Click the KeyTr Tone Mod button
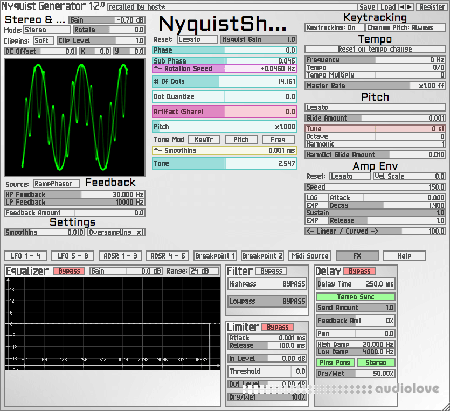The width and height of the screenshot is (450, 411). (x=204, y=140)
